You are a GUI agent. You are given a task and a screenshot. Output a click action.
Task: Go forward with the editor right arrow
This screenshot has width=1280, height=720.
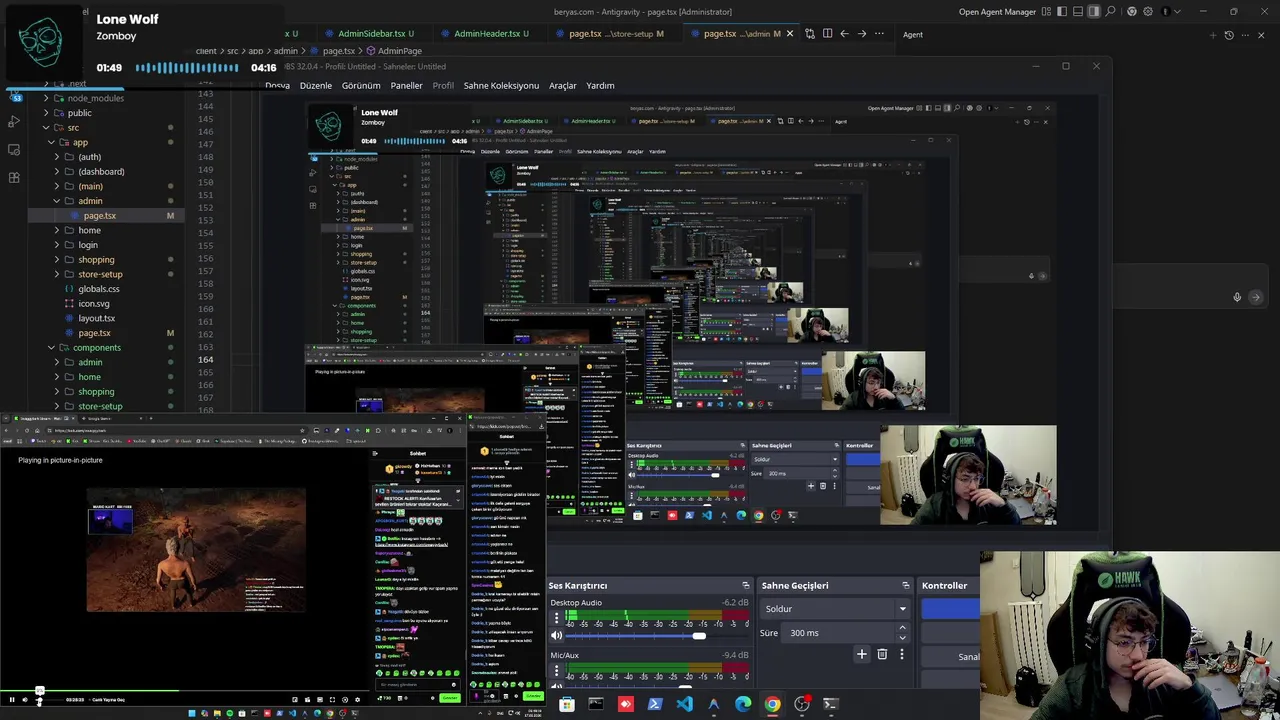[x=862, y=34]
